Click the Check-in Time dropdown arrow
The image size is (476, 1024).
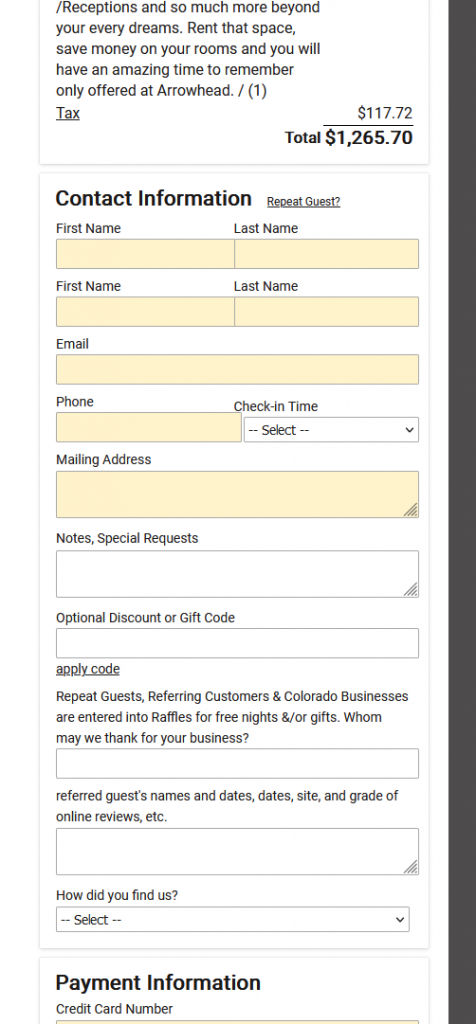[409, 430]
